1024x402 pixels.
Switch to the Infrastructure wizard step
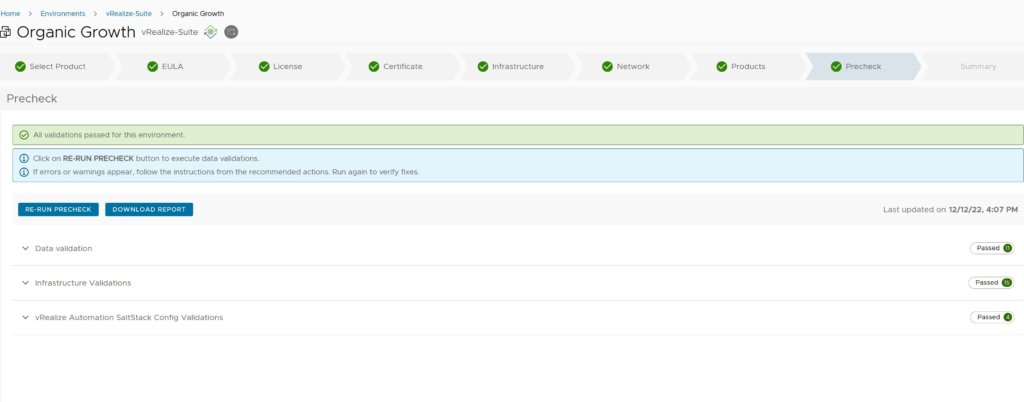517,67
